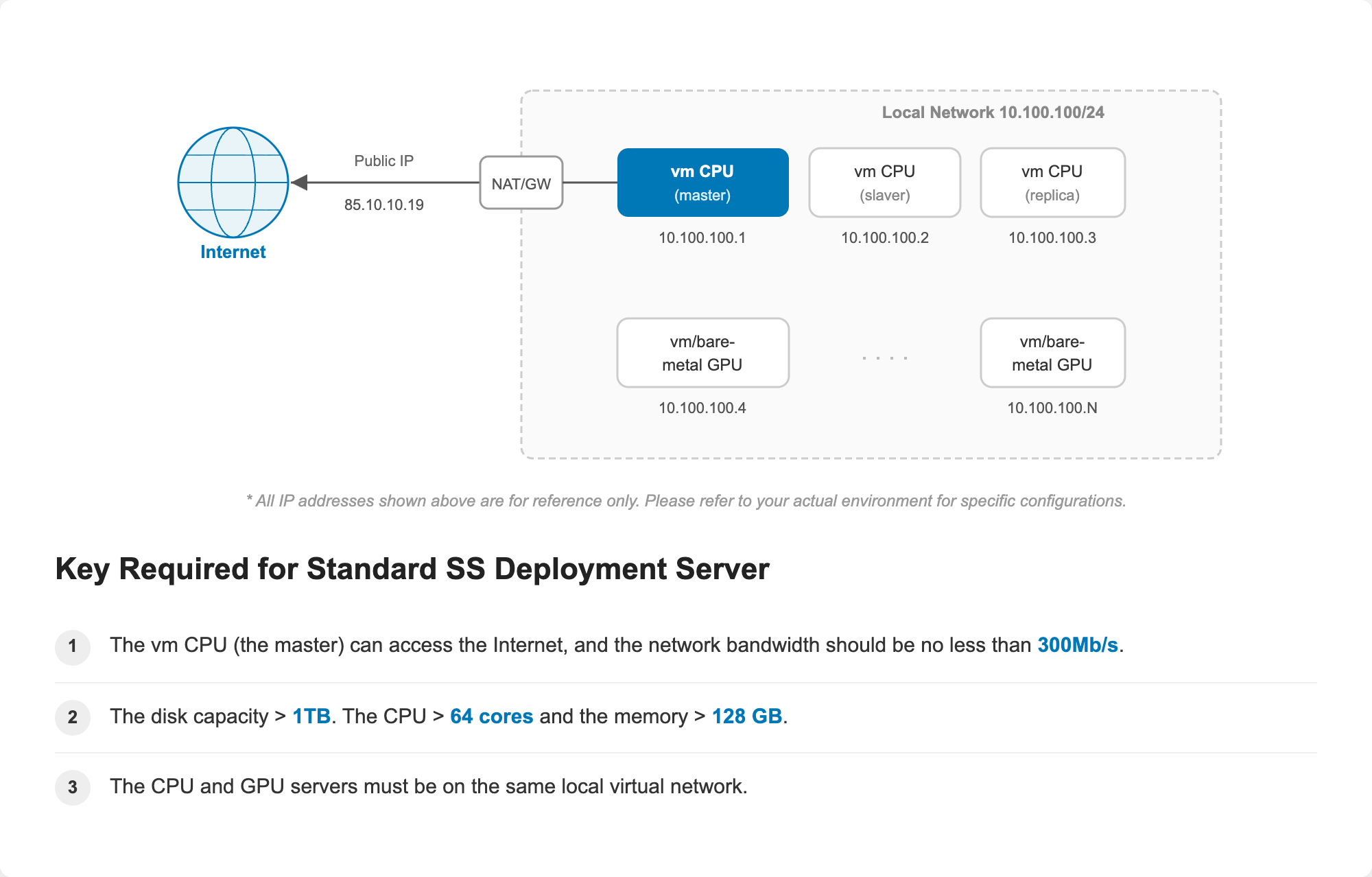Viewport: 1372px width, 877px height.
Task: Click the 10.100.100.2 IP label
Action: click(x=885, y=237)
